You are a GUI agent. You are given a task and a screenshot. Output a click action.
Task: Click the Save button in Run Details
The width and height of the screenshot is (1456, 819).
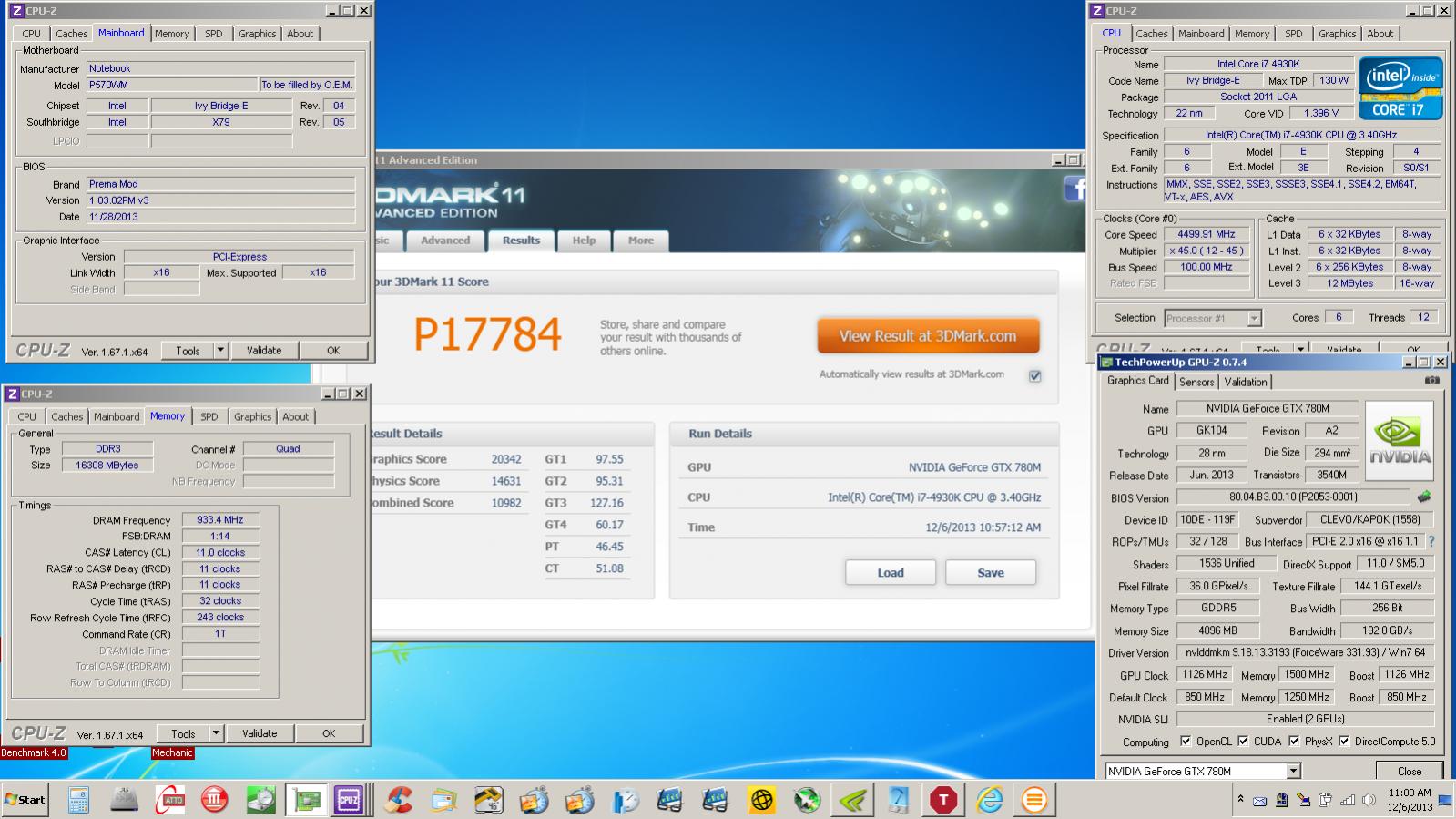coord(991,572)
